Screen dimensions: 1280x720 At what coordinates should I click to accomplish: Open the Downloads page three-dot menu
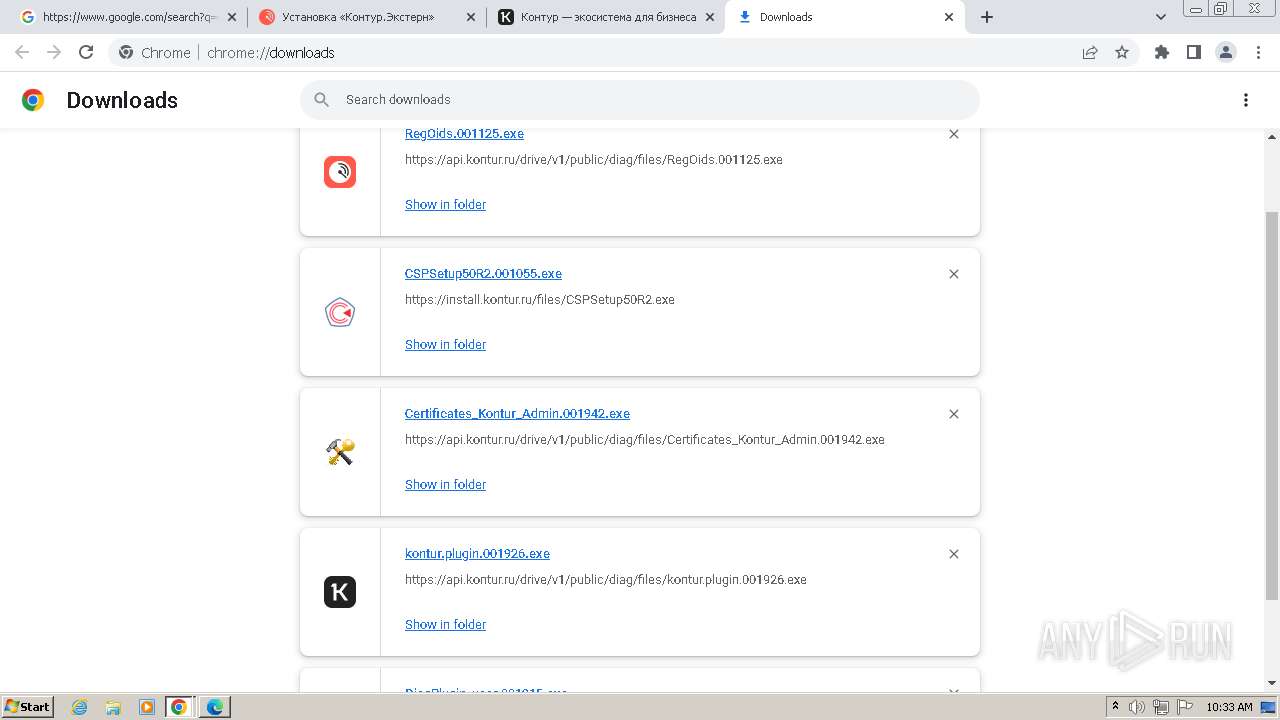coord(1246,100)
